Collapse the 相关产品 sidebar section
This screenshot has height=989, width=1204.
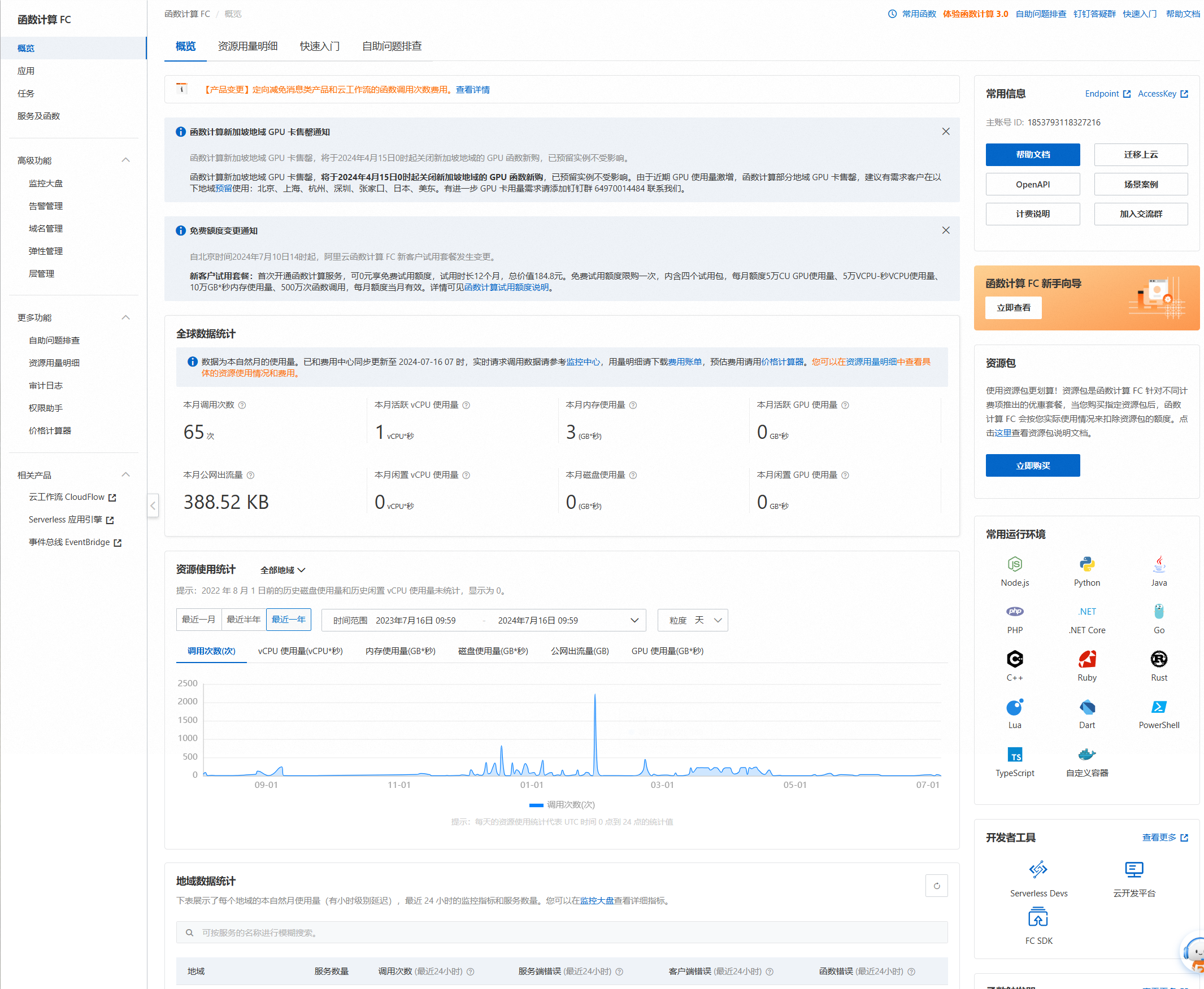tap(126, 474)
